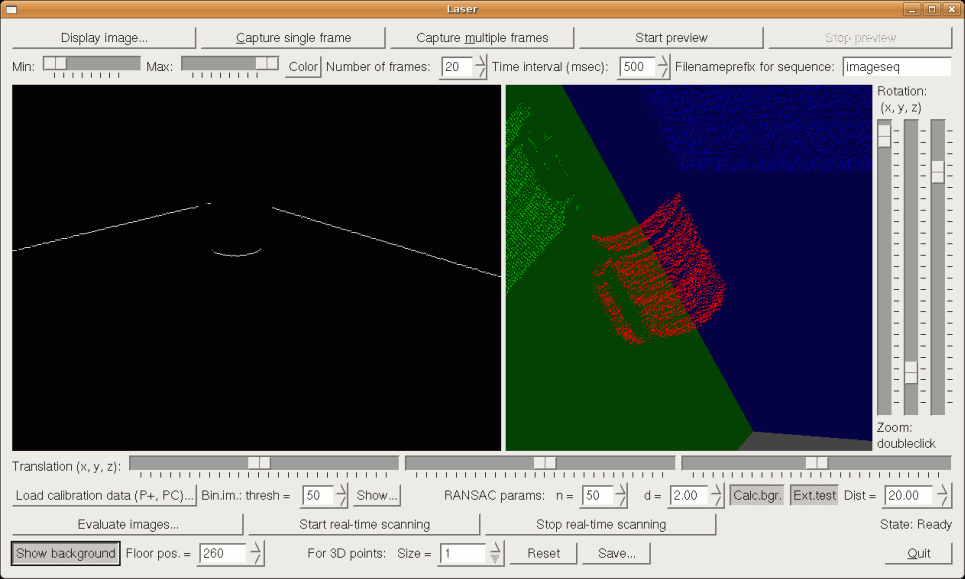Quit the Laser application
Image resolution: width=965 pixels, height=579 pixels.
pyautogui.click(x=918, y=553)
